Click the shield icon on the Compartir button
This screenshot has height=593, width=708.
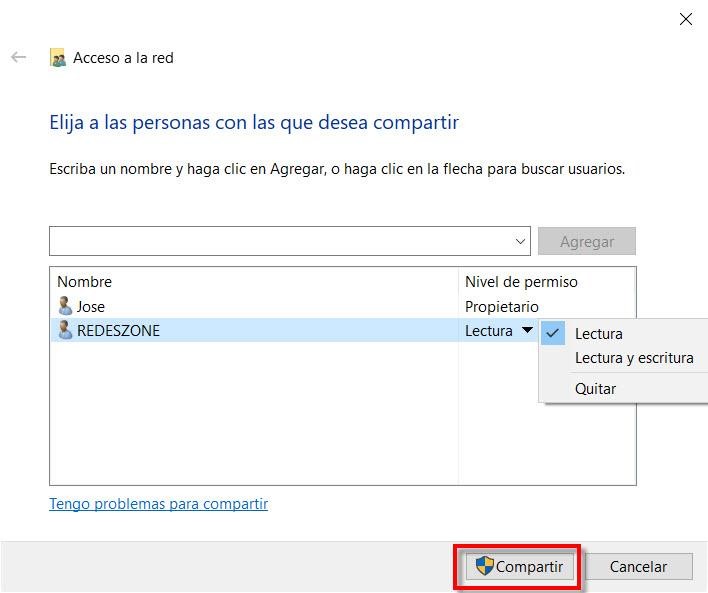pos(484,566)
